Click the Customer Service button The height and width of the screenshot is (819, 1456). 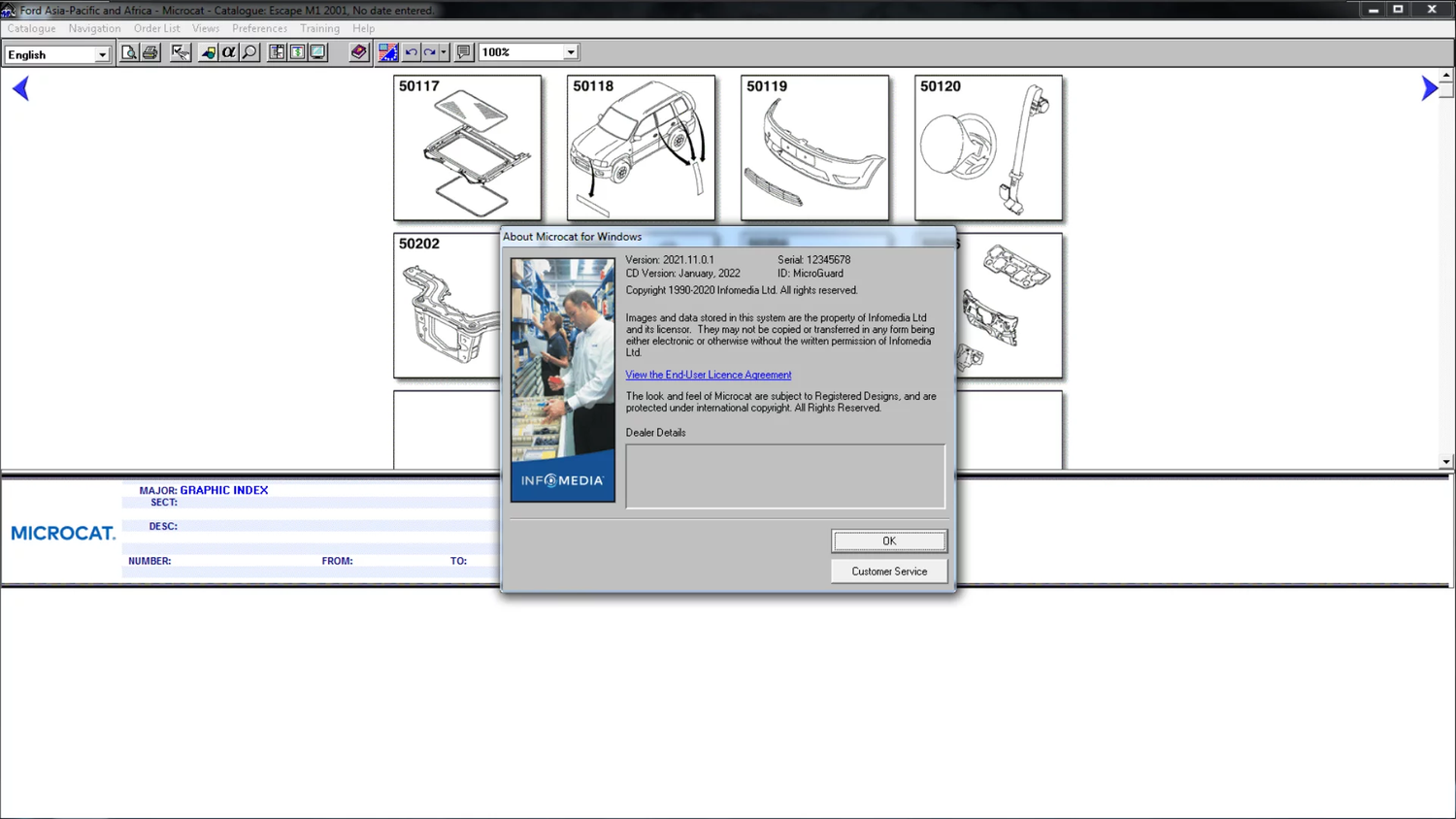tap(888, 572)
